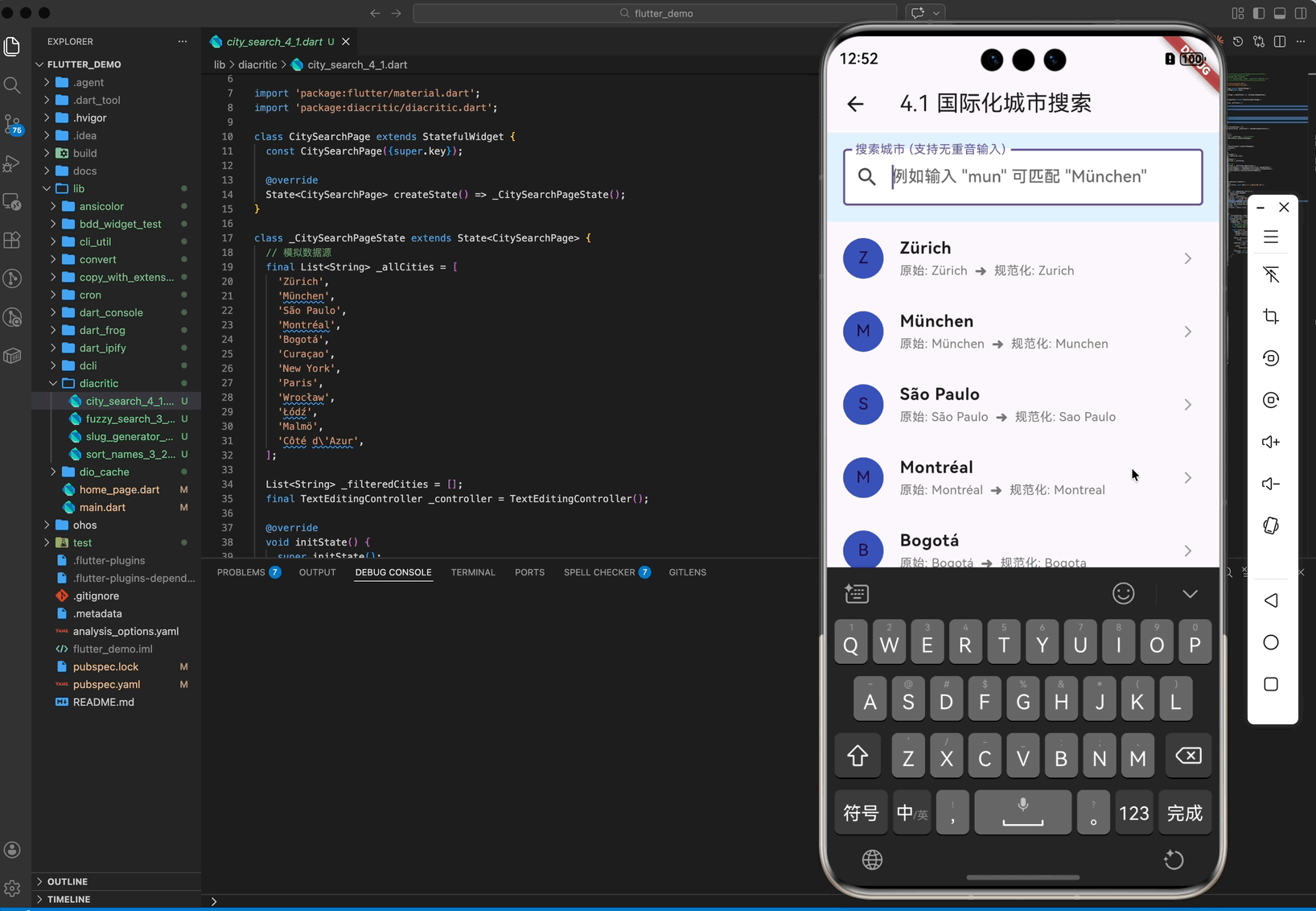
Task: Click emulator screenshot crop icon
Action: click(1271, 316)
